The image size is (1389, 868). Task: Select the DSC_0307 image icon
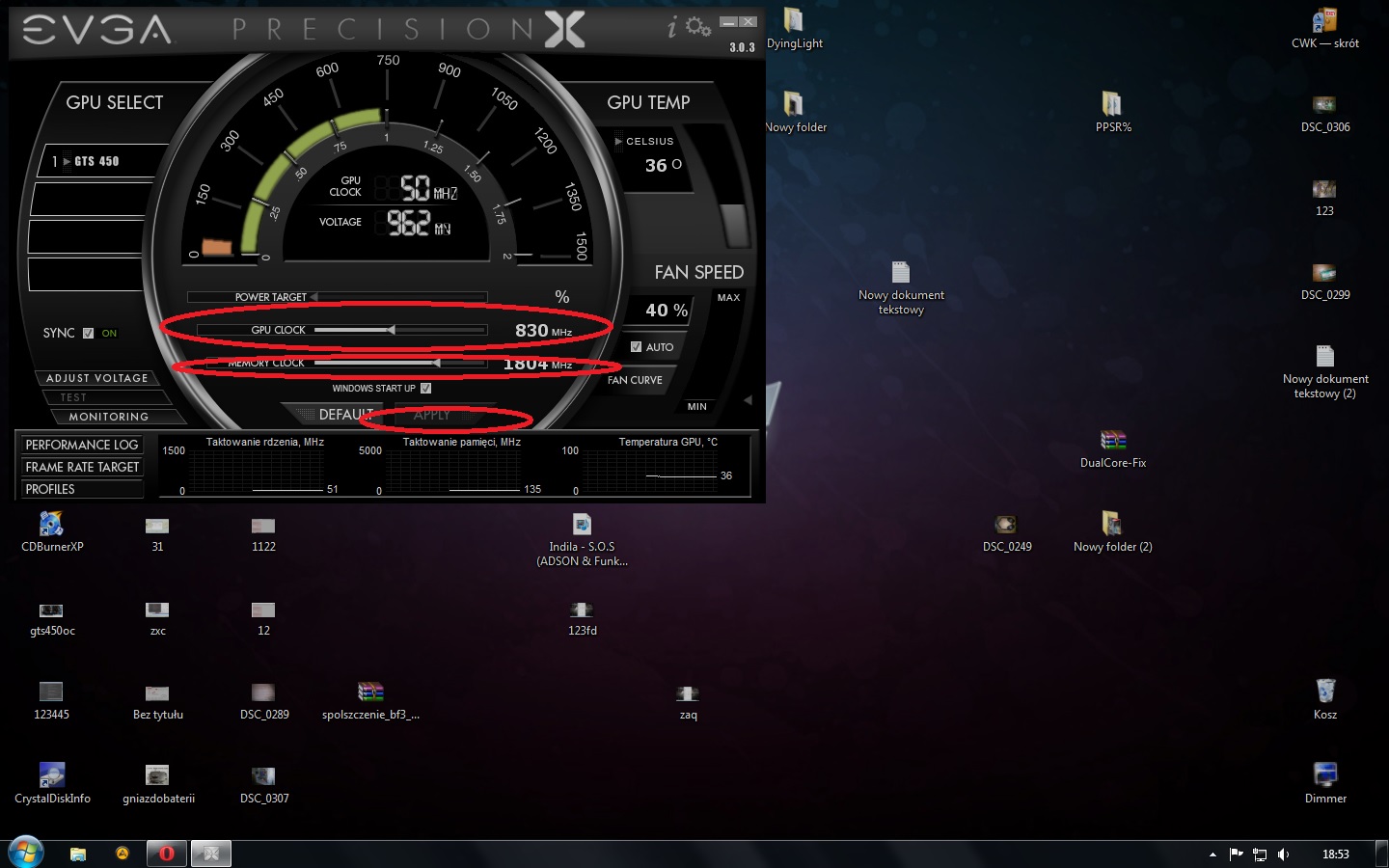(264, 785)
